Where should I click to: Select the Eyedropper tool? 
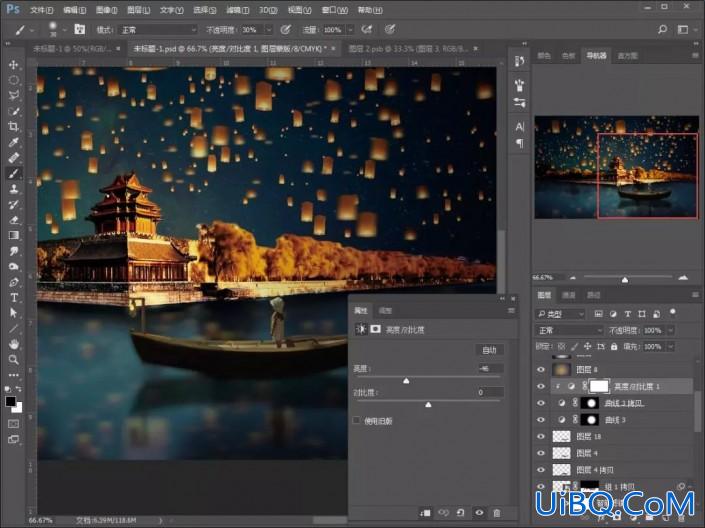(13, 142)
